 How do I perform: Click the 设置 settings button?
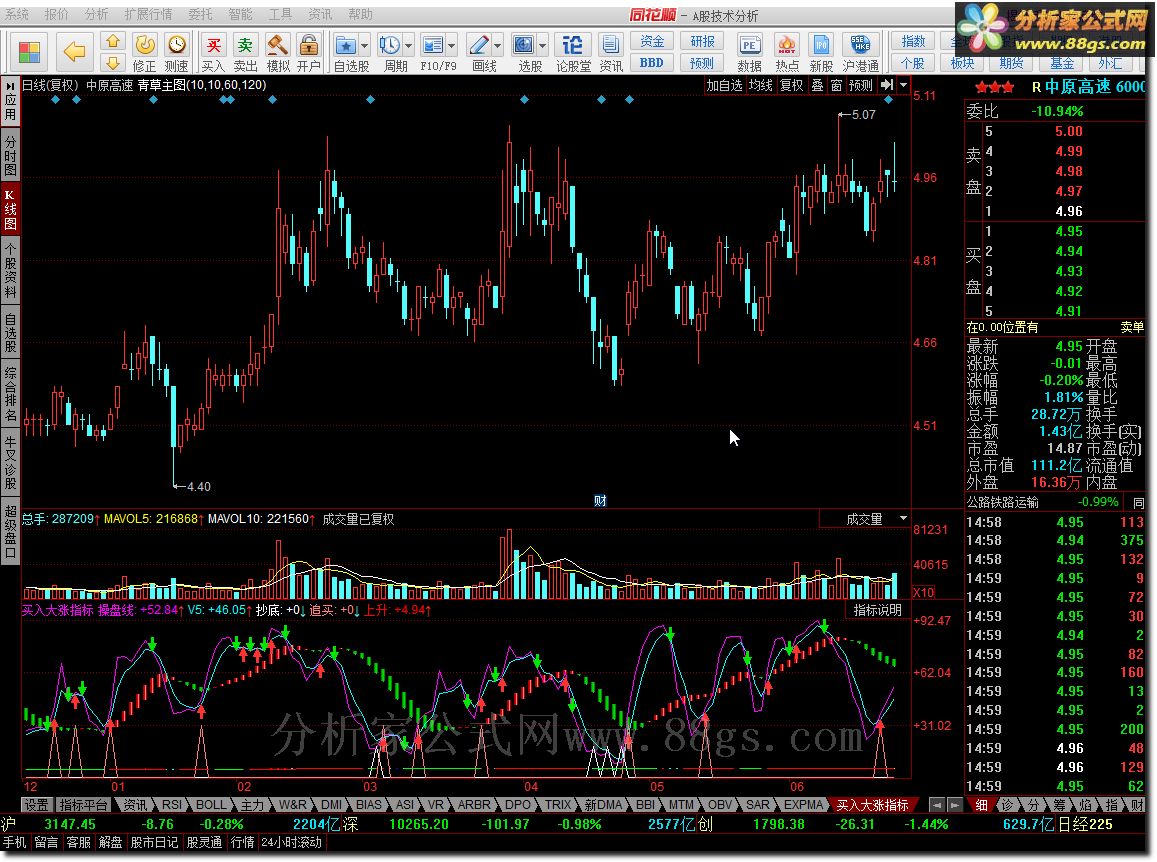[36, 804]
